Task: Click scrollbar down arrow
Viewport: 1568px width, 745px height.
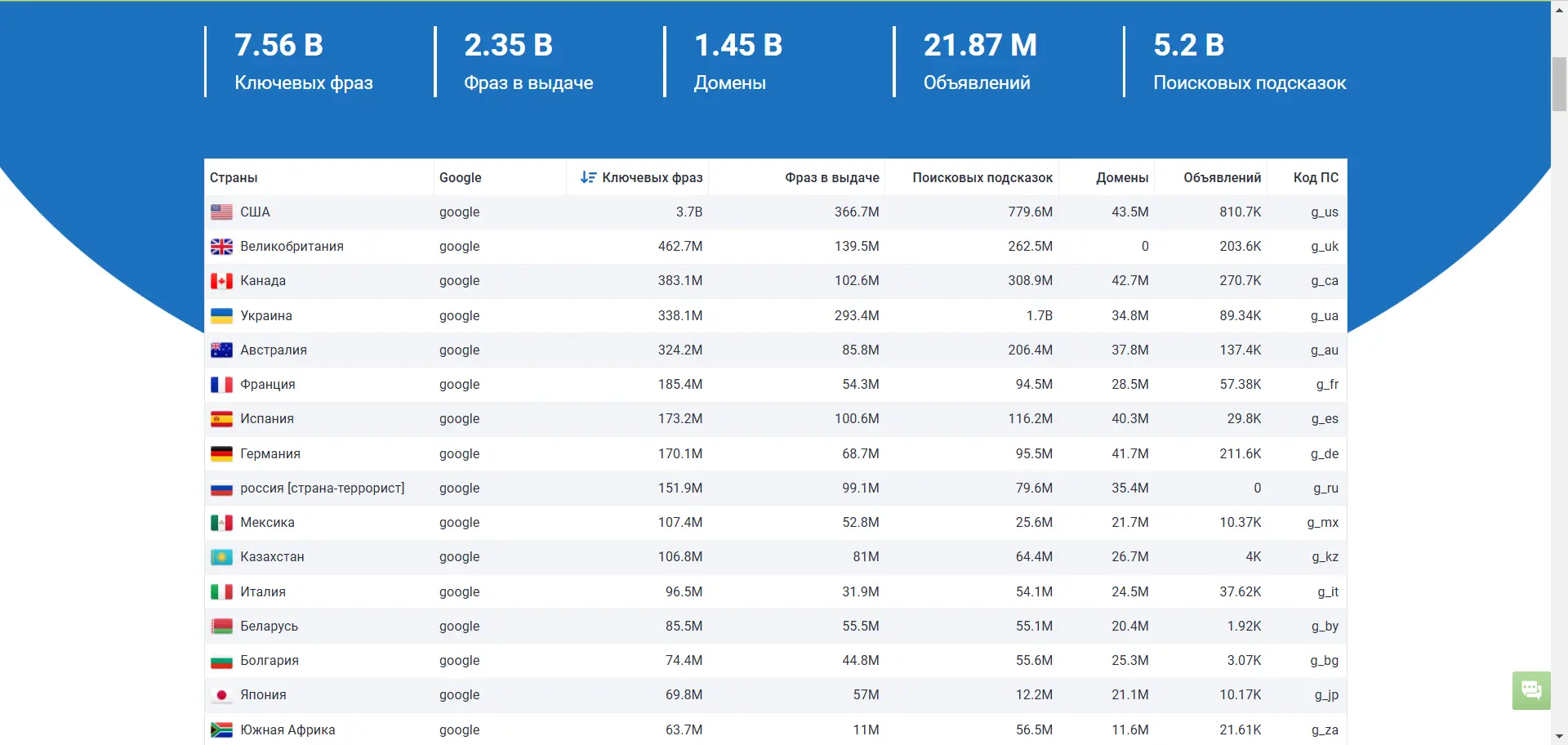Action: click(x=1559, y=737)
